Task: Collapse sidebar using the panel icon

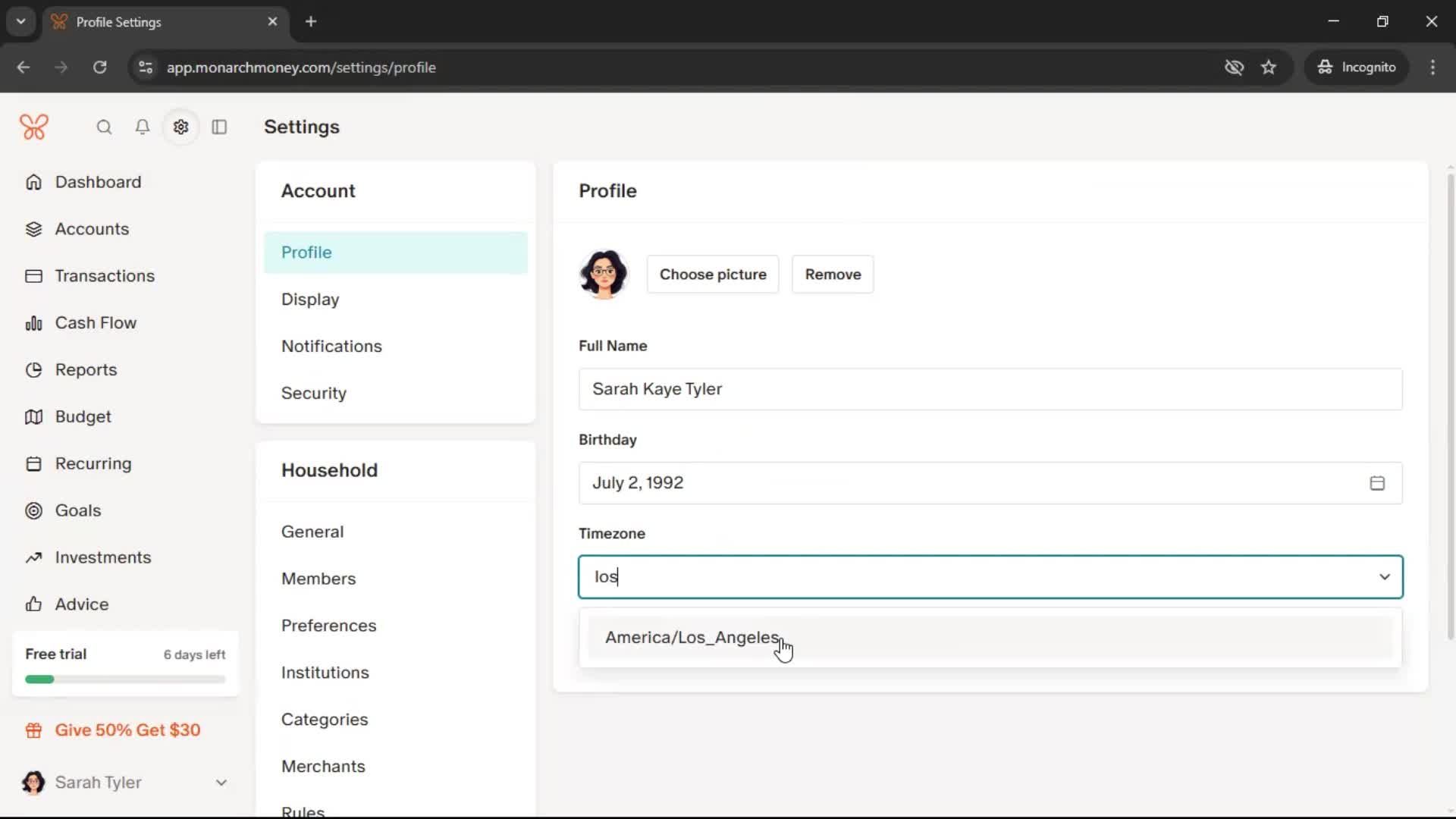Action: tap(219, 127)
